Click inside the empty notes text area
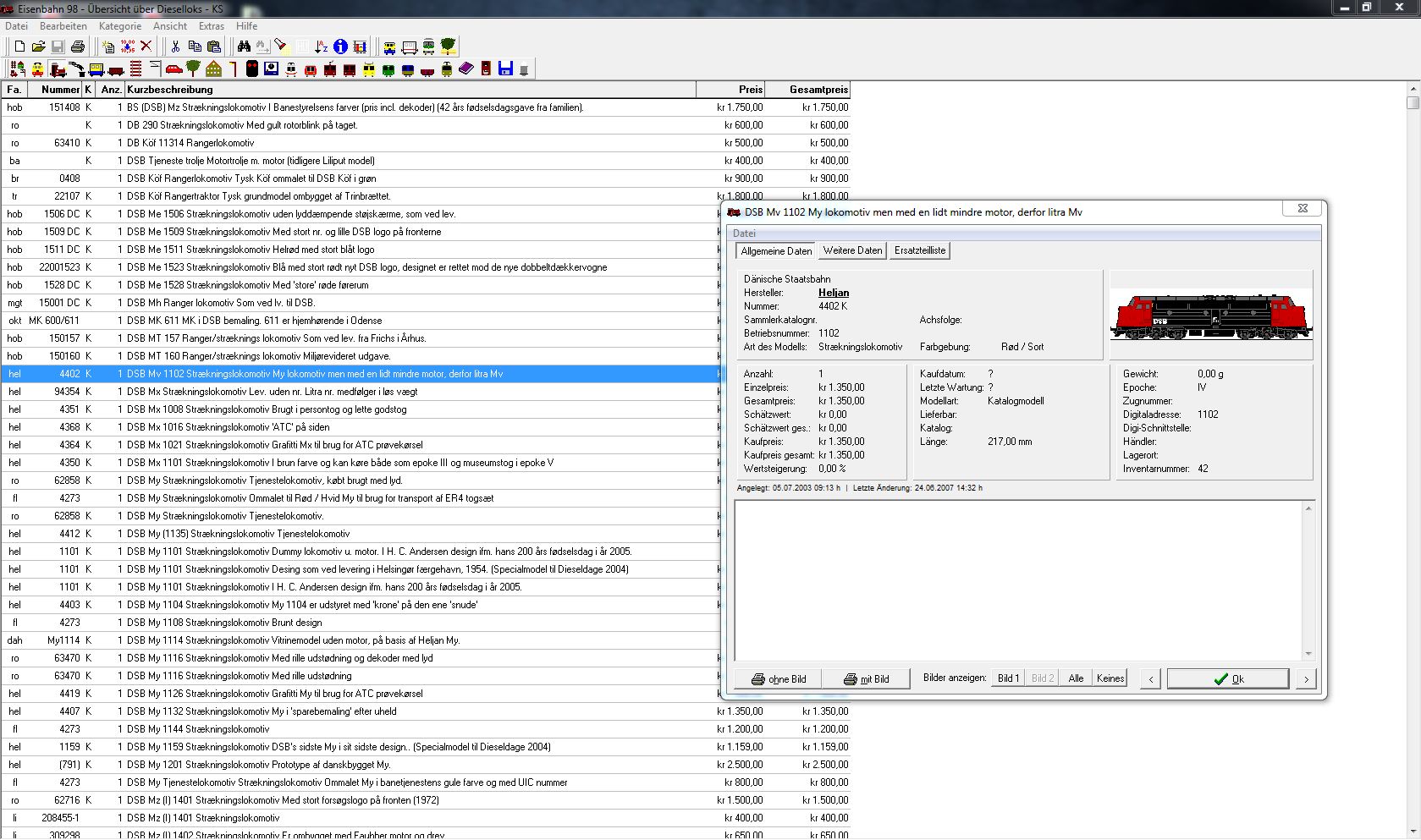 tap(1018, 579)
